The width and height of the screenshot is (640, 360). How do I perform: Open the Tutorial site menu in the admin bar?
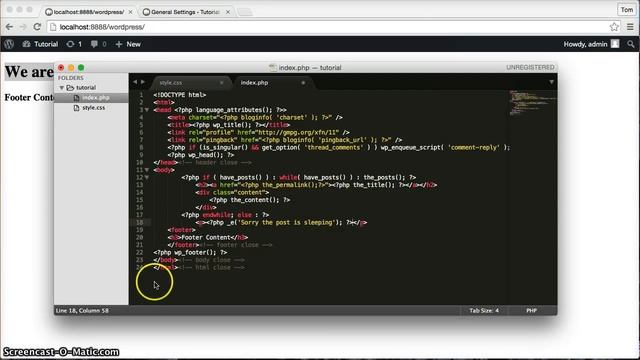(x=40, y=44)
